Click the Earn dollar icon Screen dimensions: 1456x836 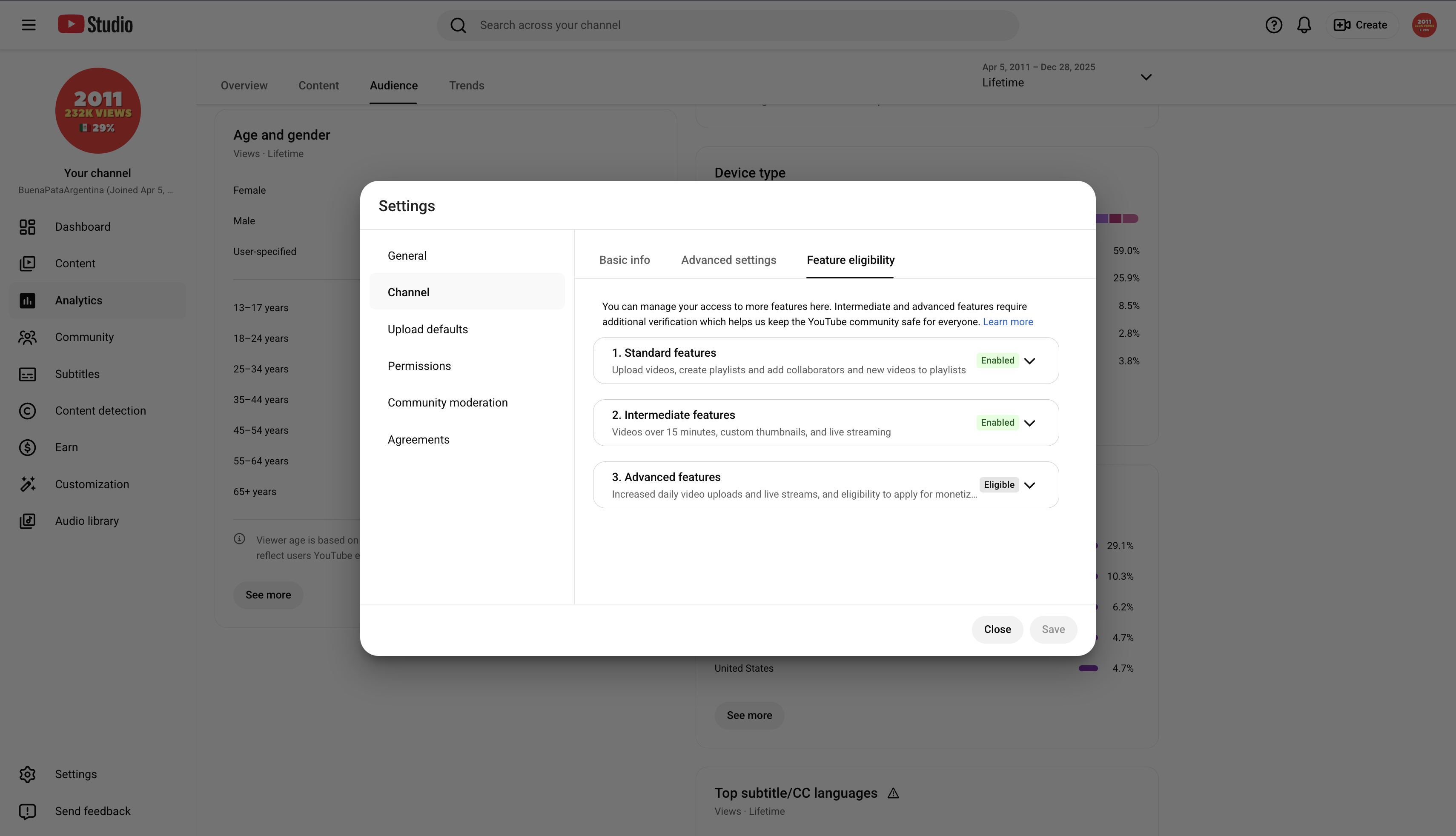click(28, 447)
